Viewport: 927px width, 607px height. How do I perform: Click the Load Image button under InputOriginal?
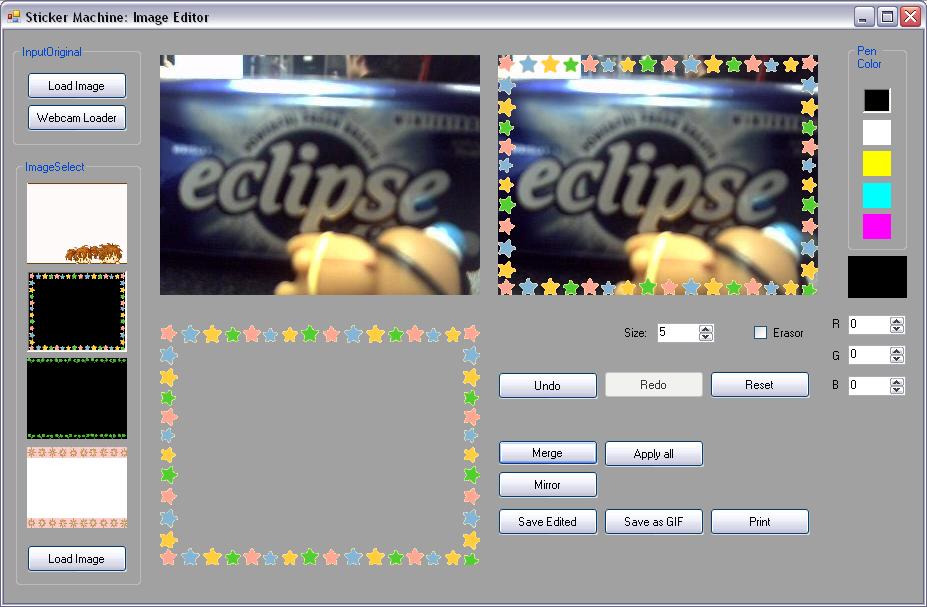(76, 86)
